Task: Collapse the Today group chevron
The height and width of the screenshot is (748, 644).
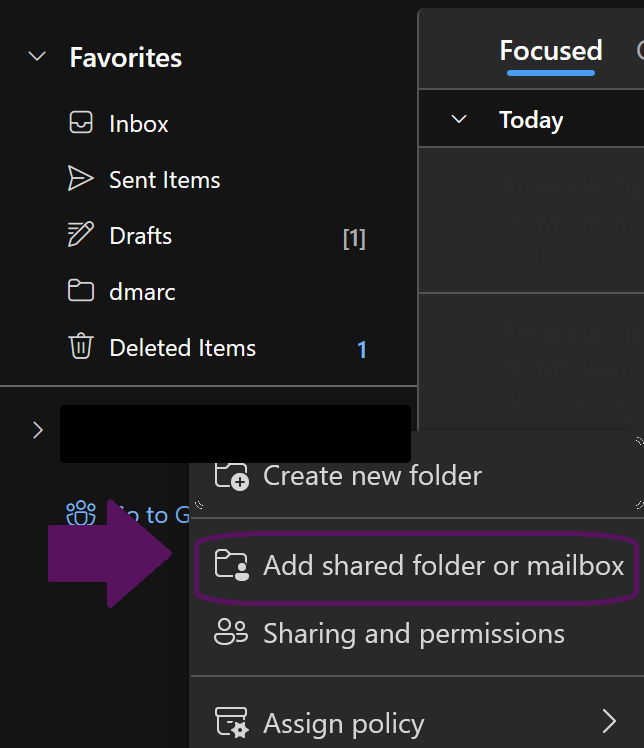Action: (x=459, y=119)
